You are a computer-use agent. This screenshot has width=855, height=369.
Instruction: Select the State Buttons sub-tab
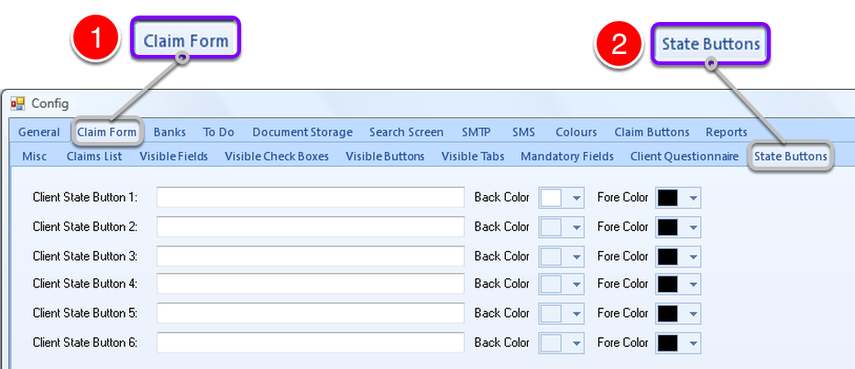coord(791,156)
